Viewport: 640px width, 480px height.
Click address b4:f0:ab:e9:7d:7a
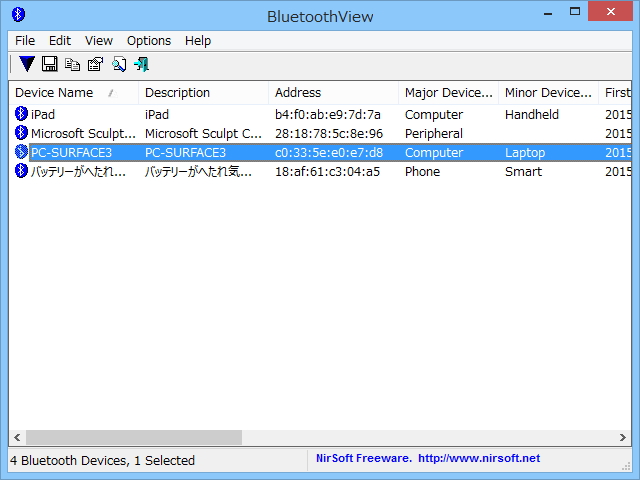coord(328,115)
